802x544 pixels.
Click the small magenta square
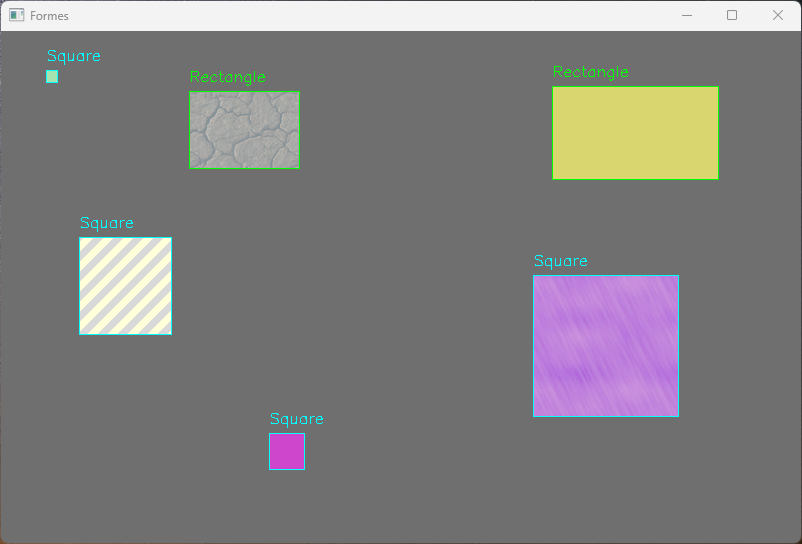[x=287, y=451]
